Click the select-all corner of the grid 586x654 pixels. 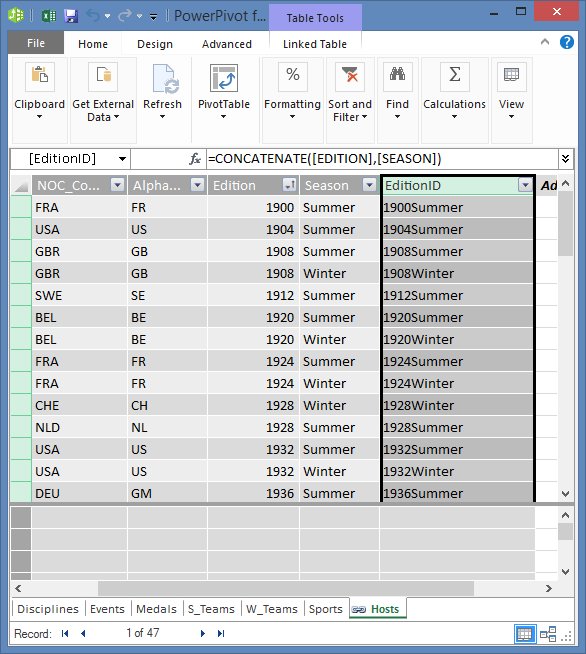point(21,185)
